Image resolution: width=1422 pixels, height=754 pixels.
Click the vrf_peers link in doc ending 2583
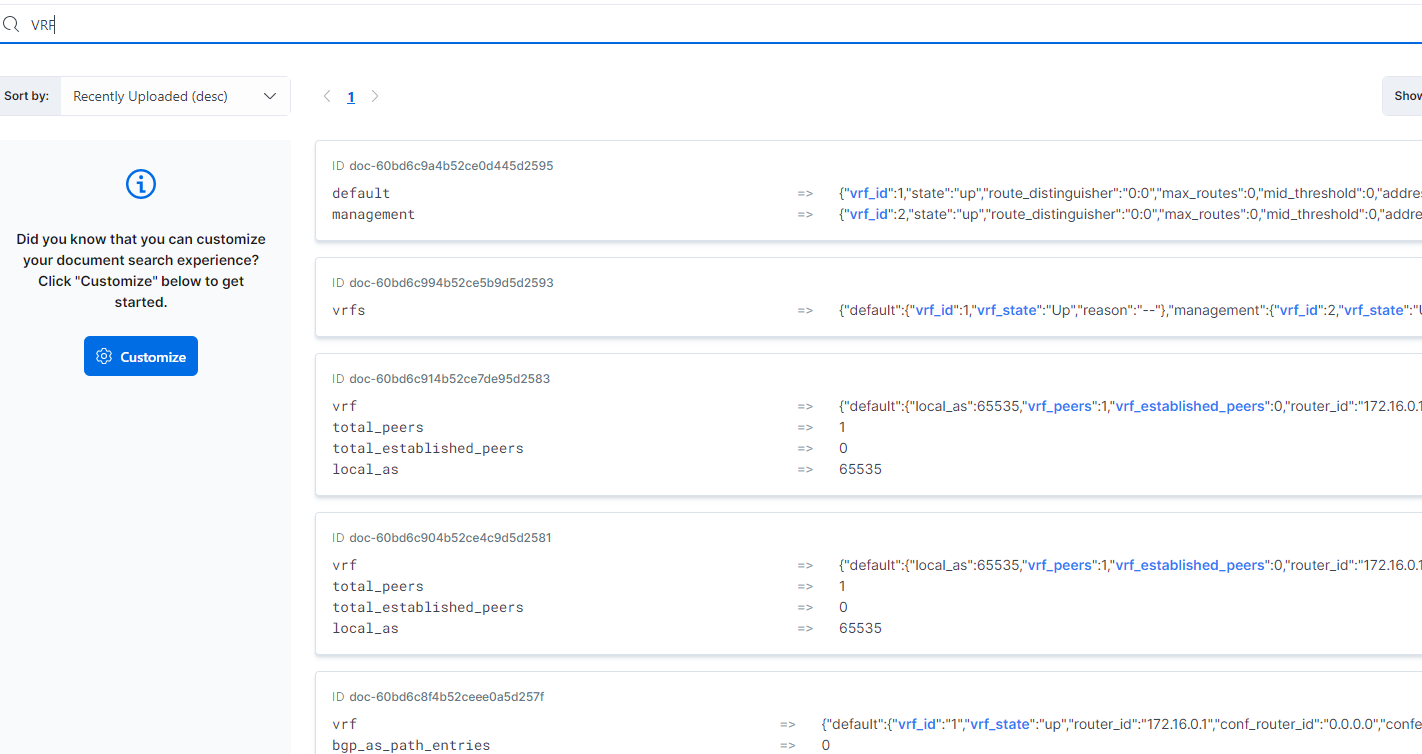click(x=1060, y=406)
